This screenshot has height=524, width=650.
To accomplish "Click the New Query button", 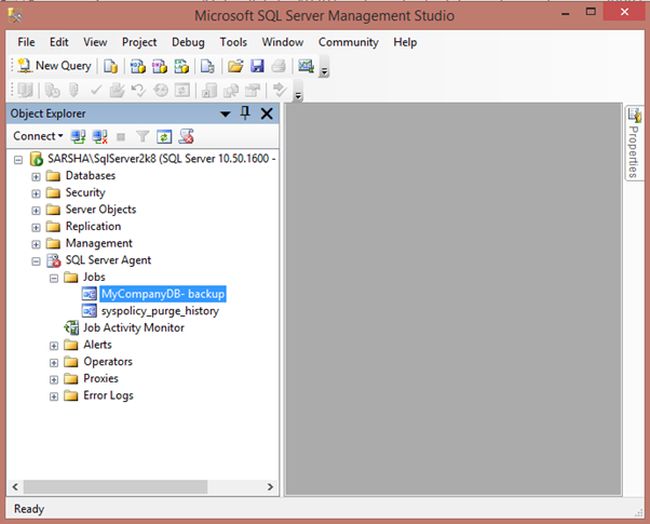I will pyautogui.click(x=54, y=66).
